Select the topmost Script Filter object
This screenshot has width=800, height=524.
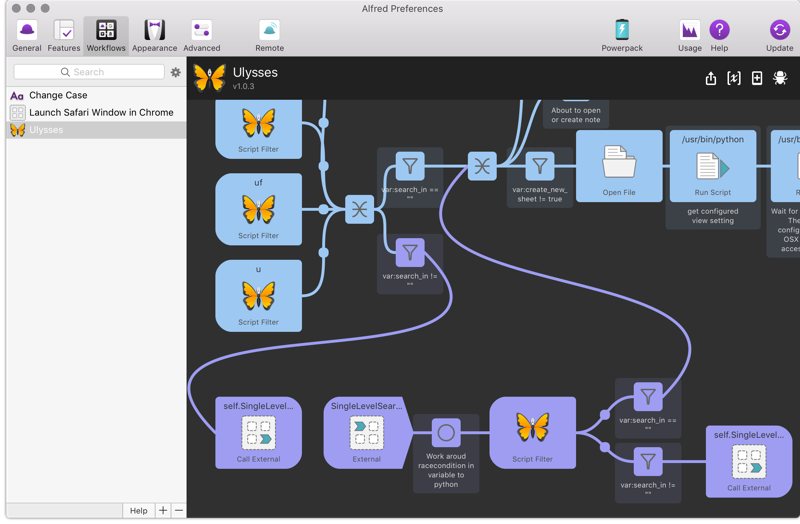click(x=258, y=129)
